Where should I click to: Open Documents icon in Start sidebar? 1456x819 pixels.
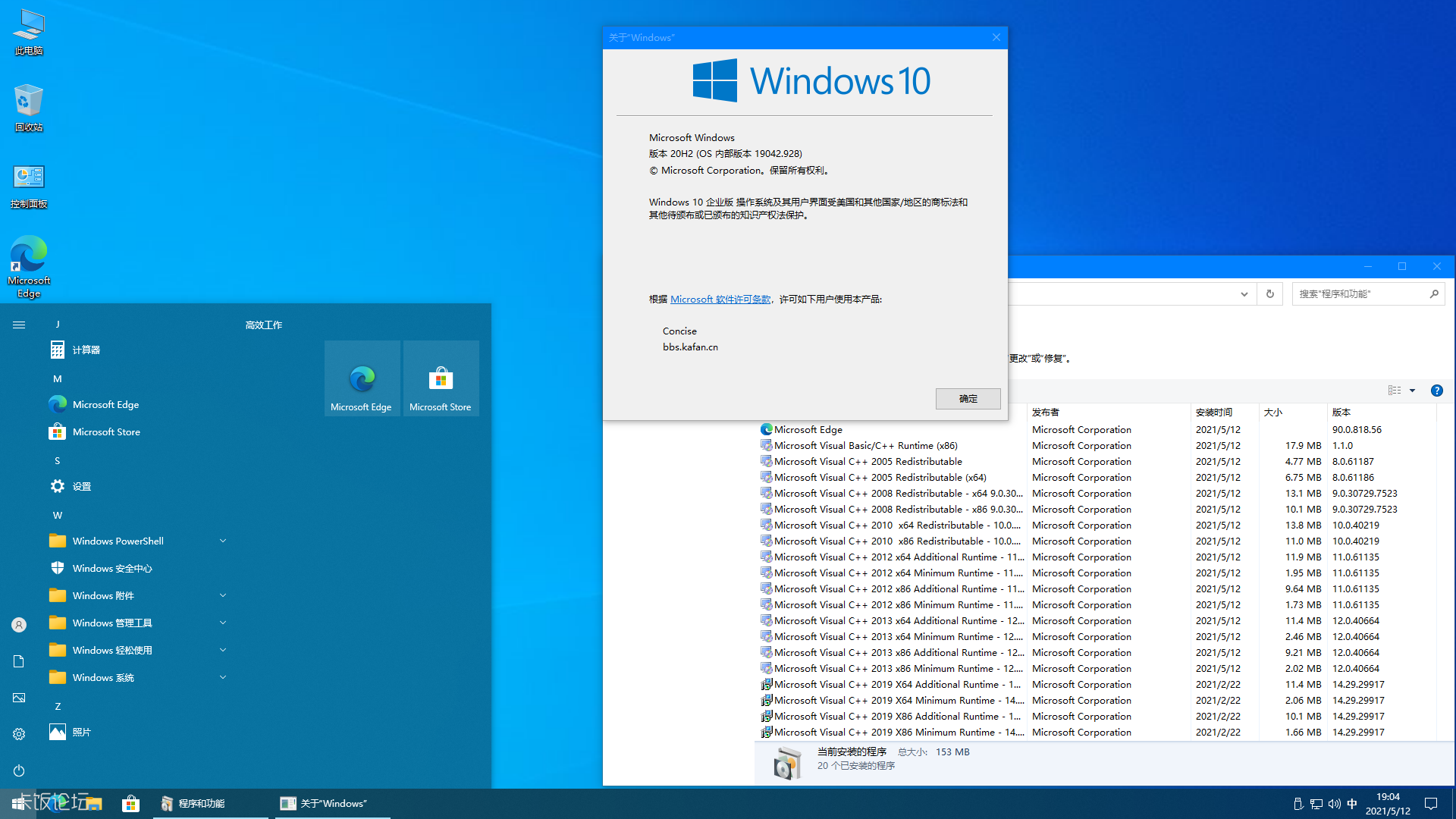19,661
